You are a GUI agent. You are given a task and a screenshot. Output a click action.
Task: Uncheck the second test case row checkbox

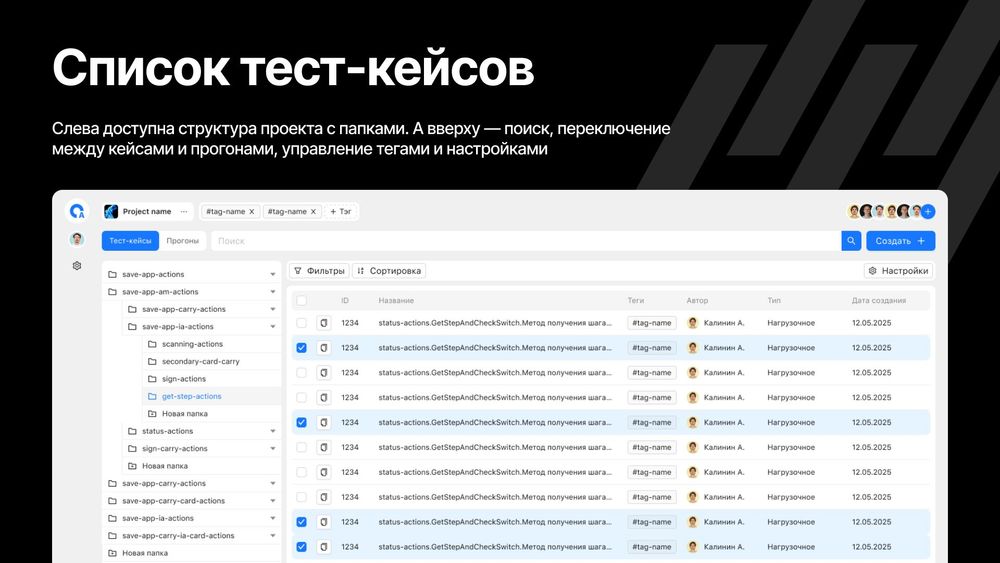(x=301, y=348)
